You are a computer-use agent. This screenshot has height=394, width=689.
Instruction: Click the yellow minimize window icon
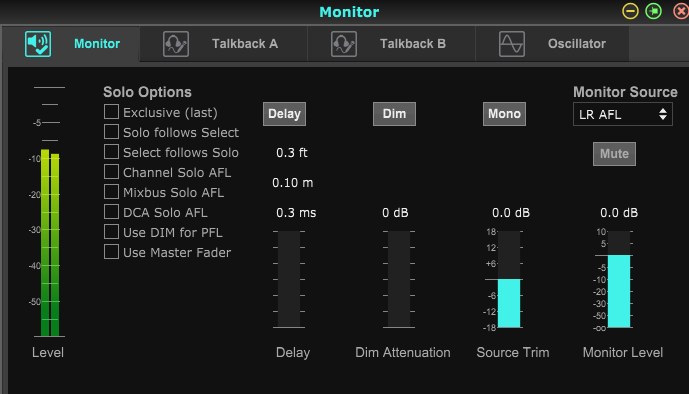[x=630, y=11]
